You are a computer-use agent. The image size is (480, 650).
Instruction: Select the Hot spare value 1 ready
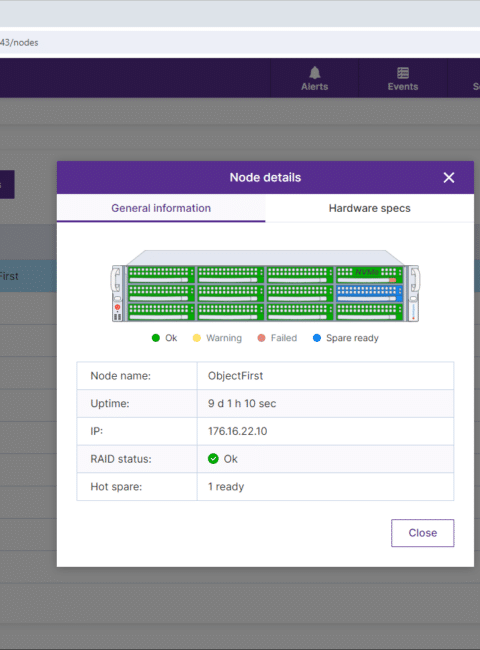(x=226, y=487)
